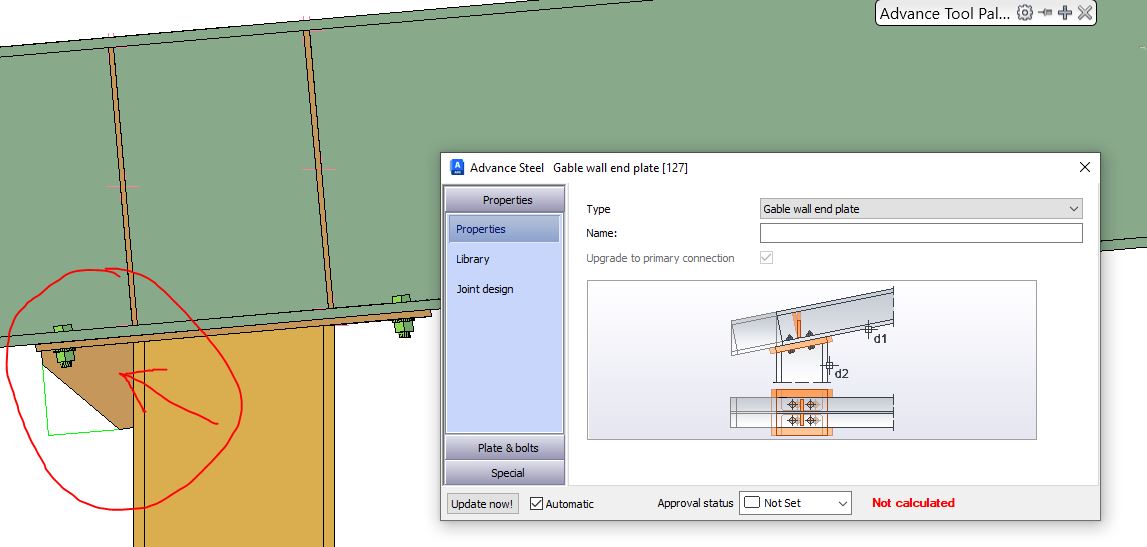Select the Properties sub-item
Viewport: 1147px width, 547px height.
click(x=504, y=229)
